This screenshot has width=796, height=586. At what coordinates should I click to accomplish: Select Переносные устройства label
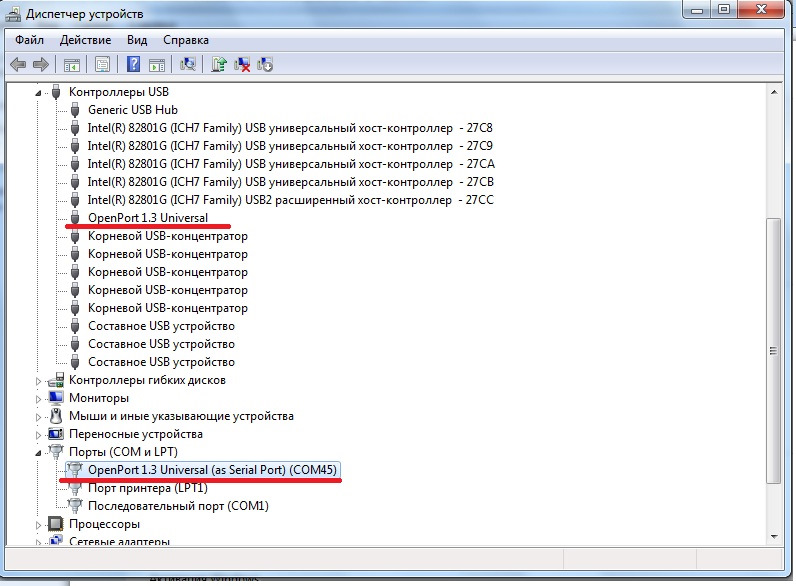136,434
